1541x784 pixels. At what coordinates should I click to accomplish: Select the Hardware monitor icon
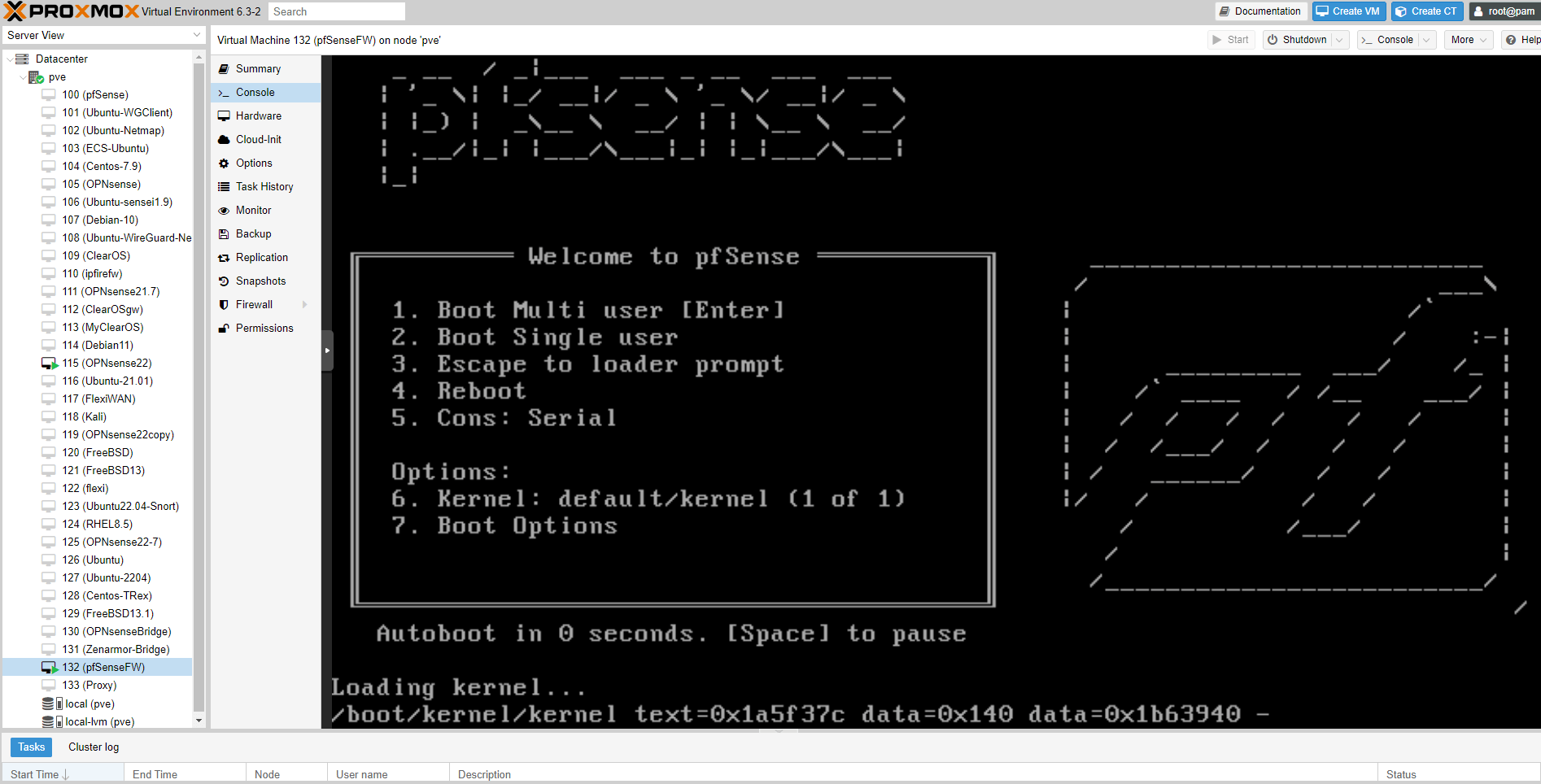point(224,116)
